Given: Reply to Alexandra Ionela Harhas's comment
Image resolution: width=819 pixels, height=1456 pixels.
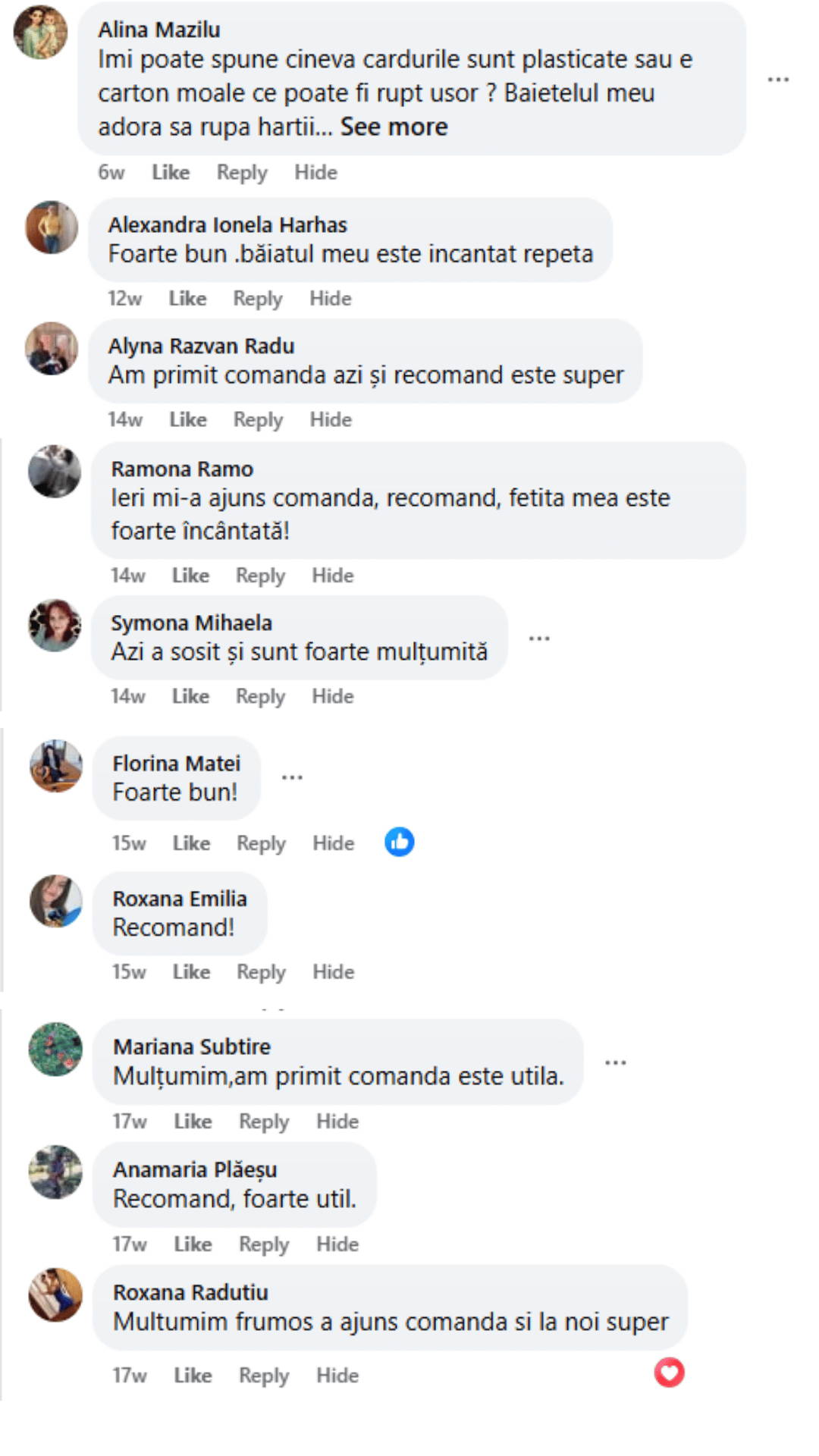Looking at the screenshot, I should [257, 299].
